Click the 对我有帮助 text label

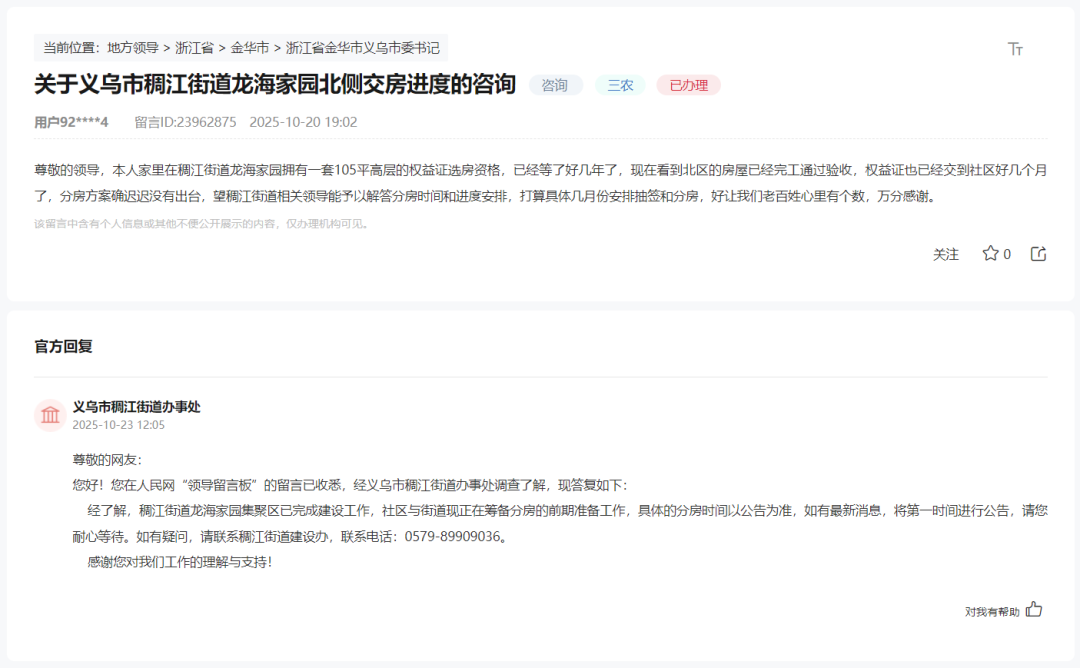point(992,611)
